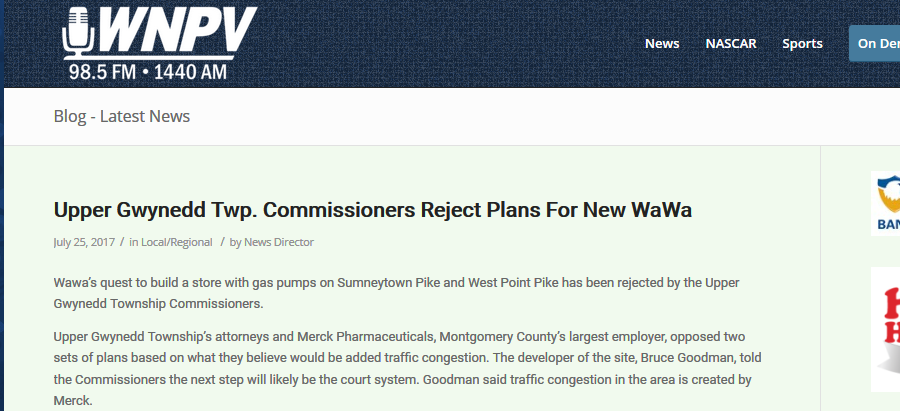Open the red-lettered ad thumbnail in sidebar
This screenshot has width=900, height=411.
click(885, 329)
